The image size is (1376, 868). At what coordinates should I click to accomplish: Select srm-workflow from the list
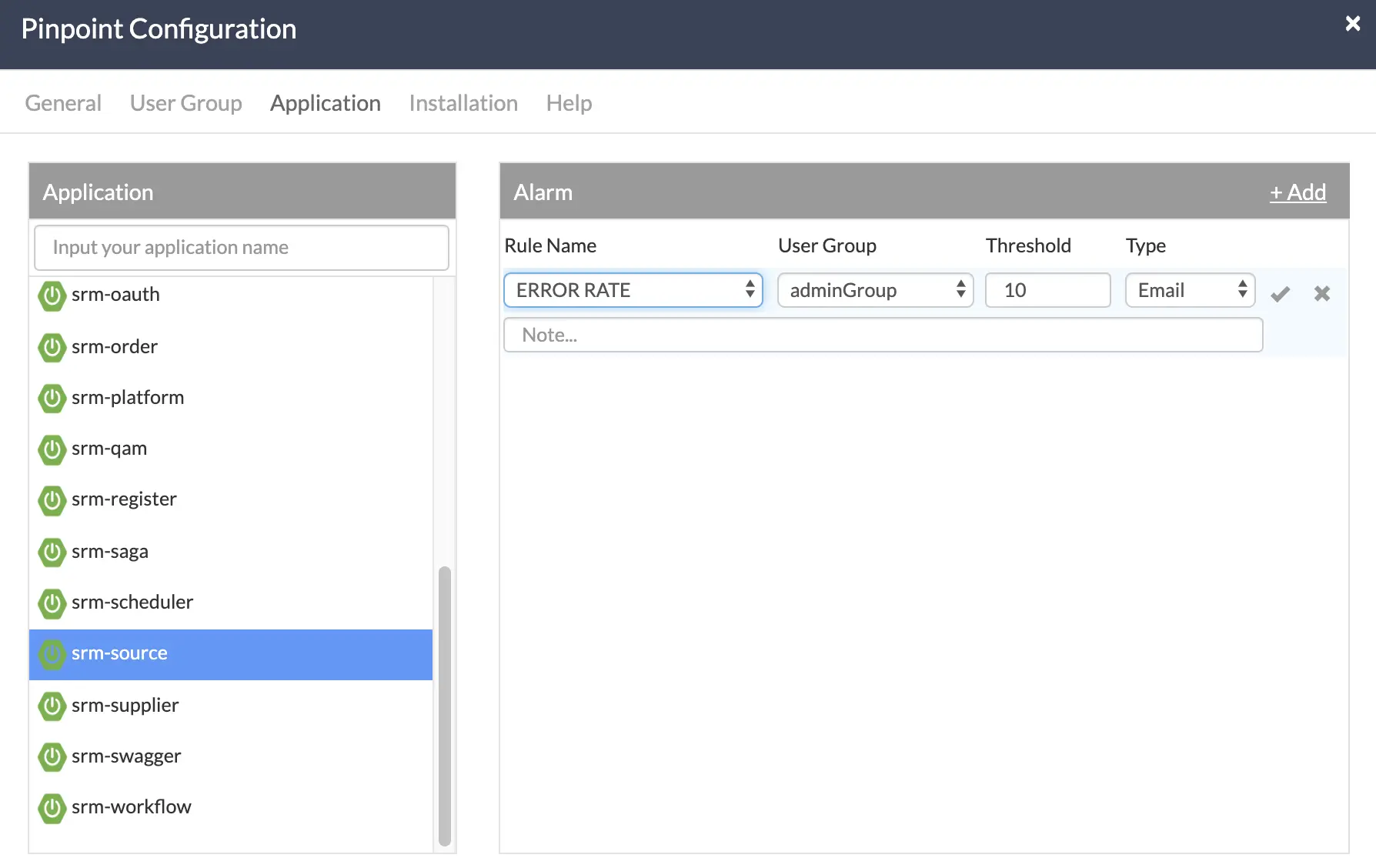(231, 807)
